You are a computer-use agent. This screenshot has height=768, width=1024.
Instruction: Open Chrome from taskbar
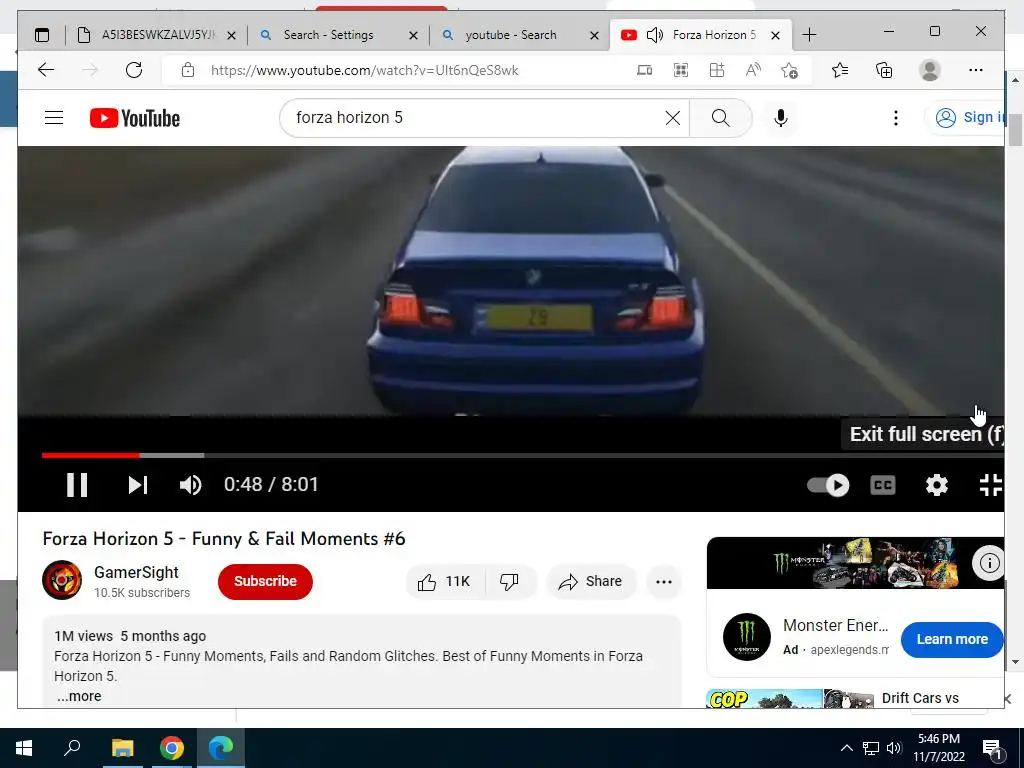(x=171, y=748)
